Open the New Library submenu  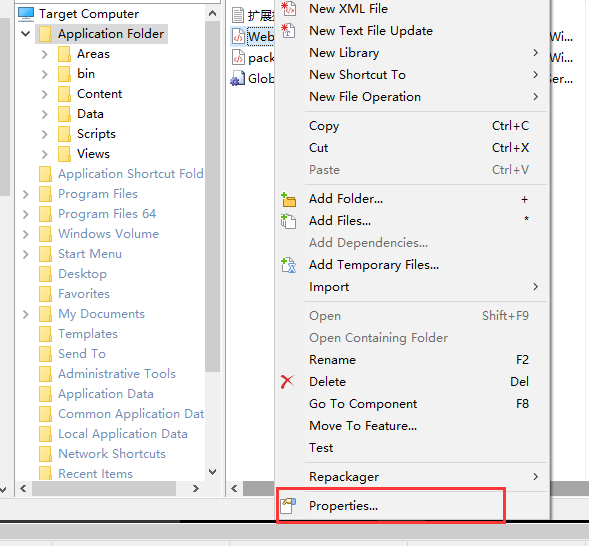[412, 53]
